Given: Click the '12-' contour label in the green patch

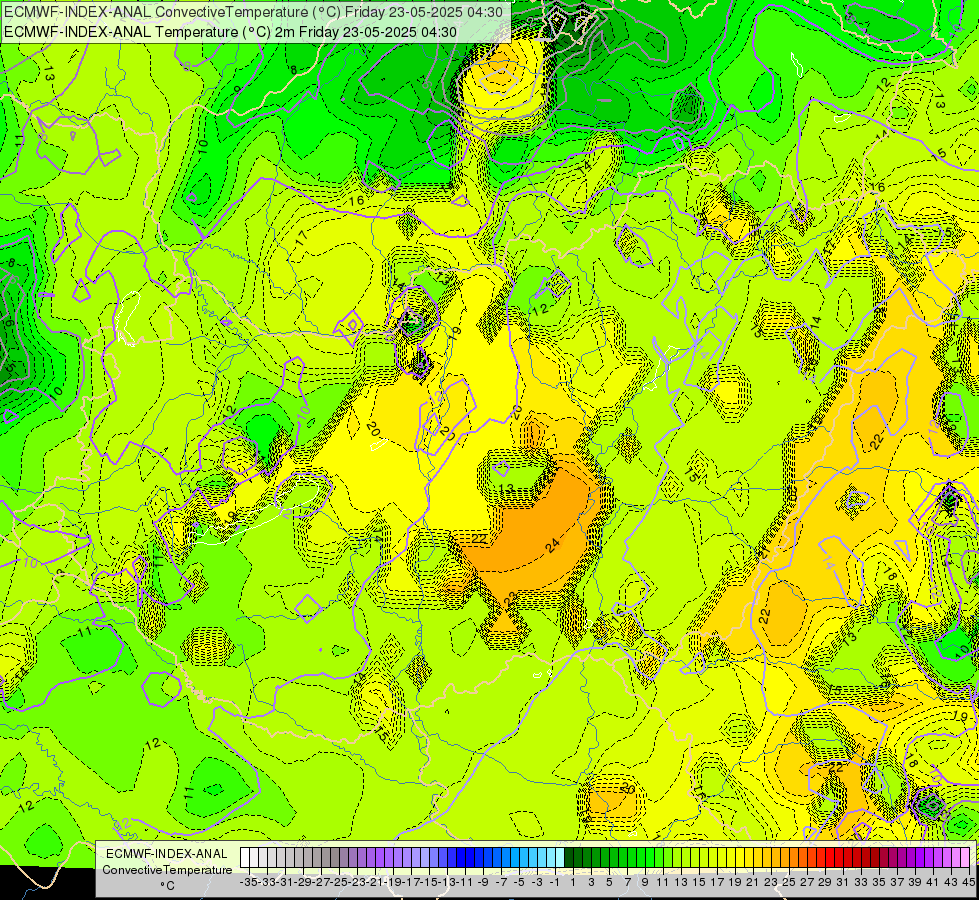Looking at the screenshot, I should tap(541, 309).
